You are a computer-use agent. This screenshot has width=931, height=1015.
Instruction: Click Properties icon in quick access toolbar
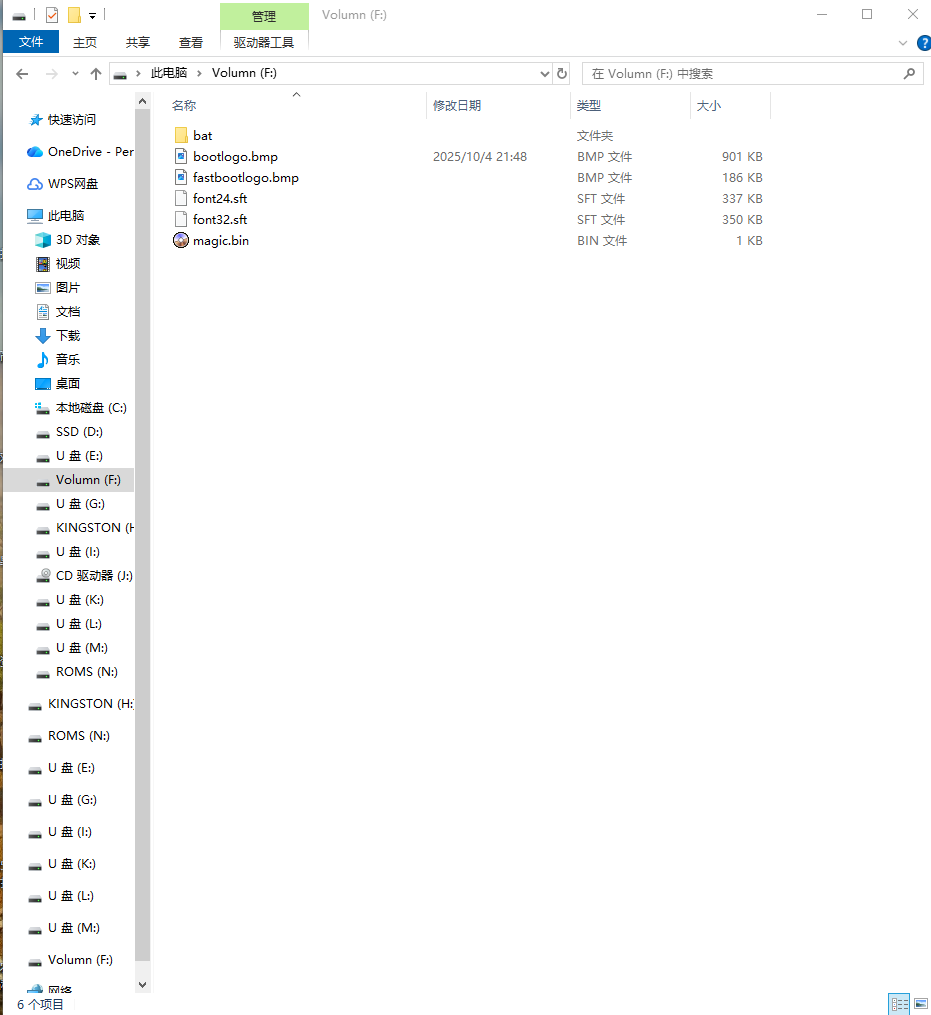pyautogui.click(x=52, y=15)
